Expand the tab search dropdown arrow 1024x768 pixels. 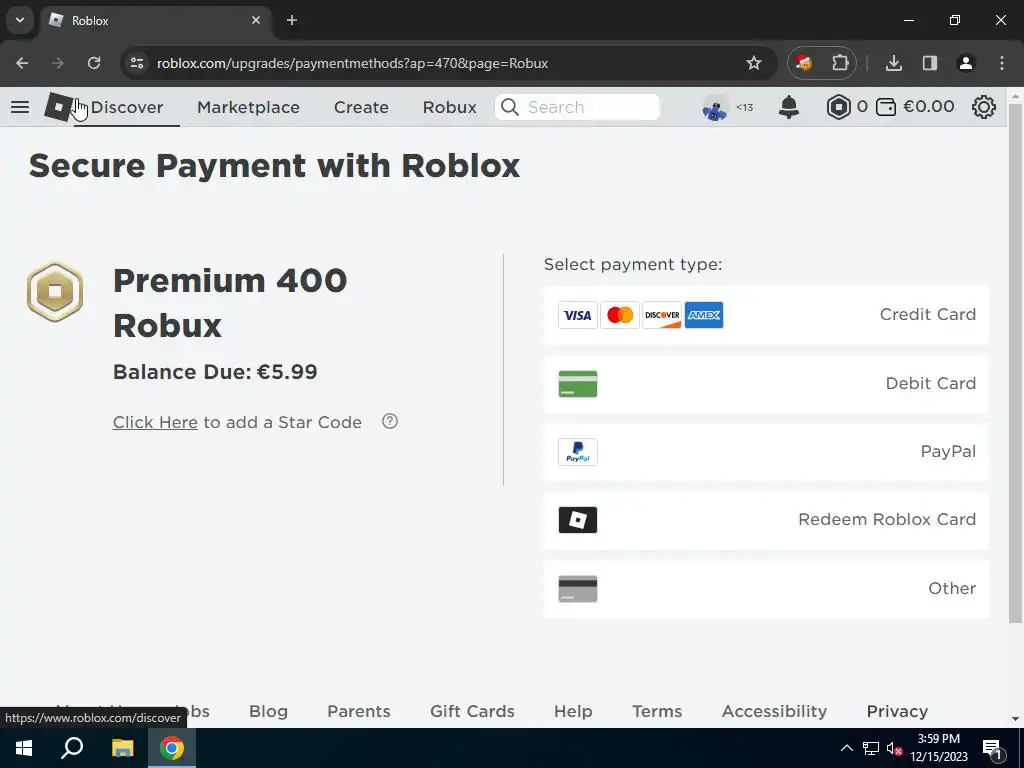pos(20,20)
